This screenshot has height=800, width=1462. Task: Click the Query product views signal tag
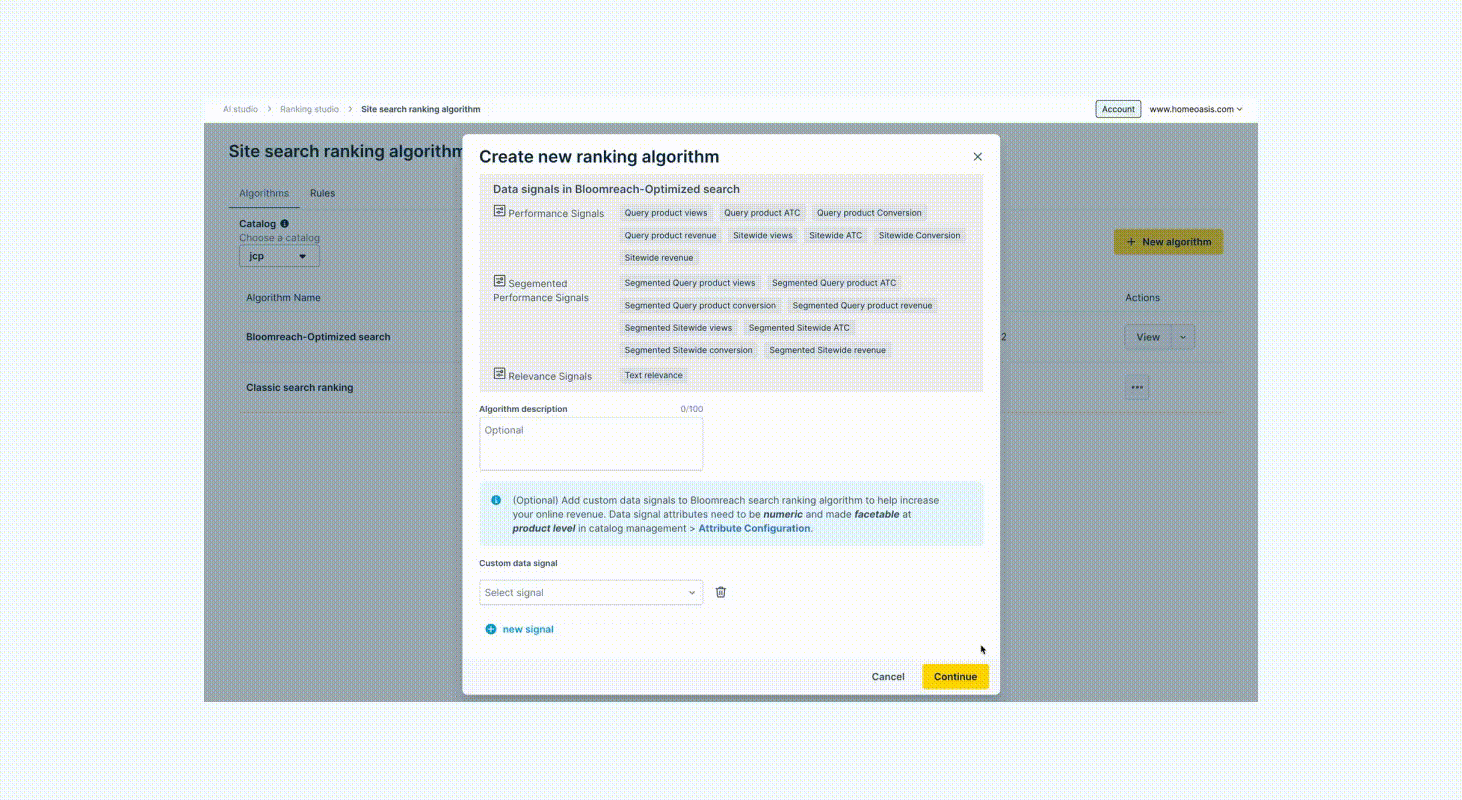point(666,213)
